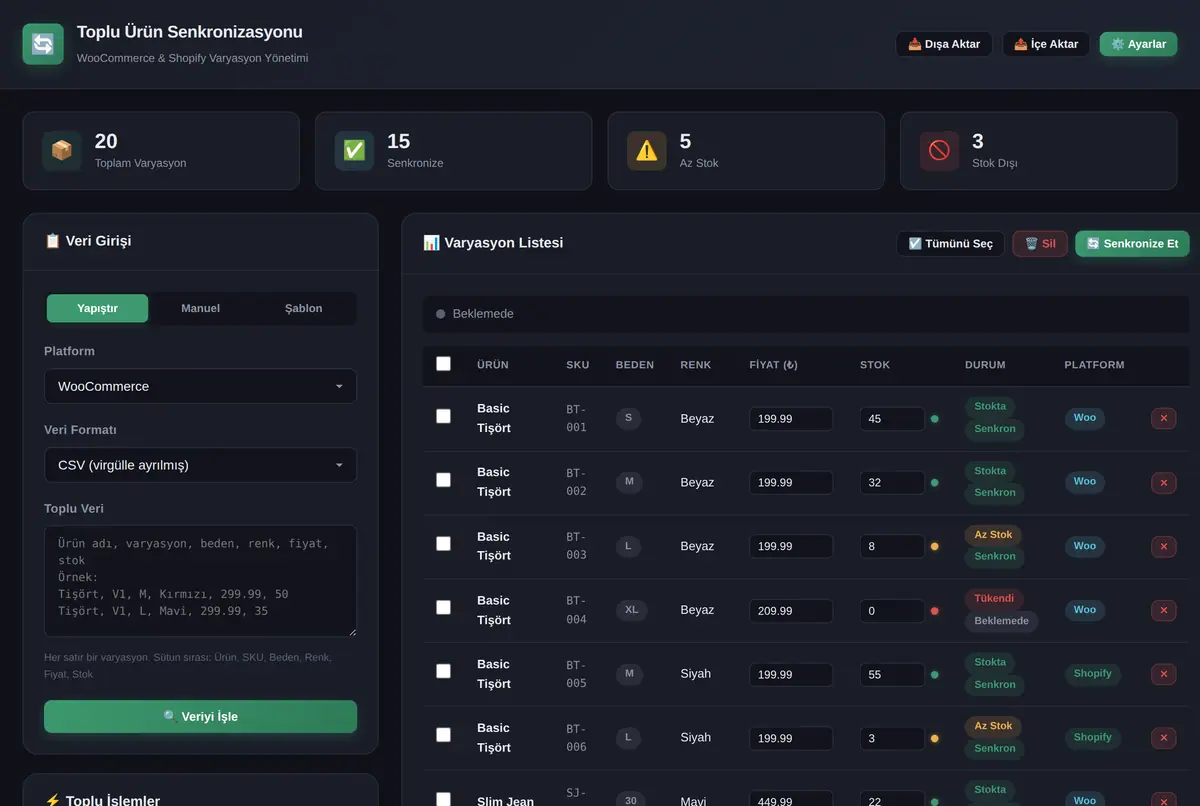Tick the checkbox for BT-002

tap(444, 480)
